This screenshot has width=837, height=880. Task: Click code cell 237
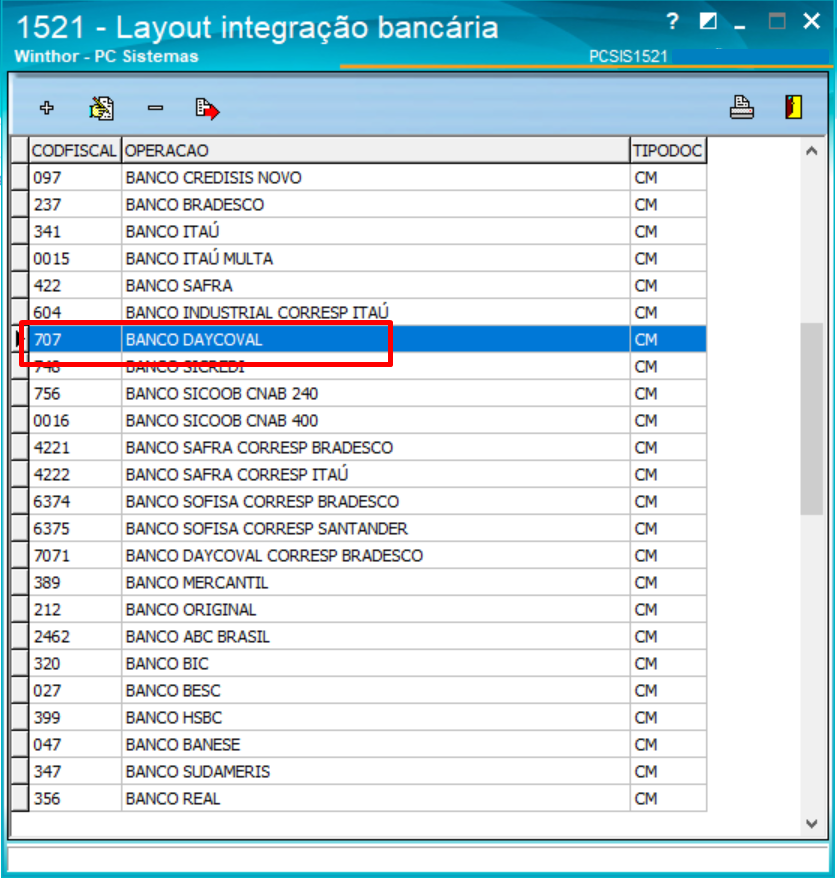[75, 204]
